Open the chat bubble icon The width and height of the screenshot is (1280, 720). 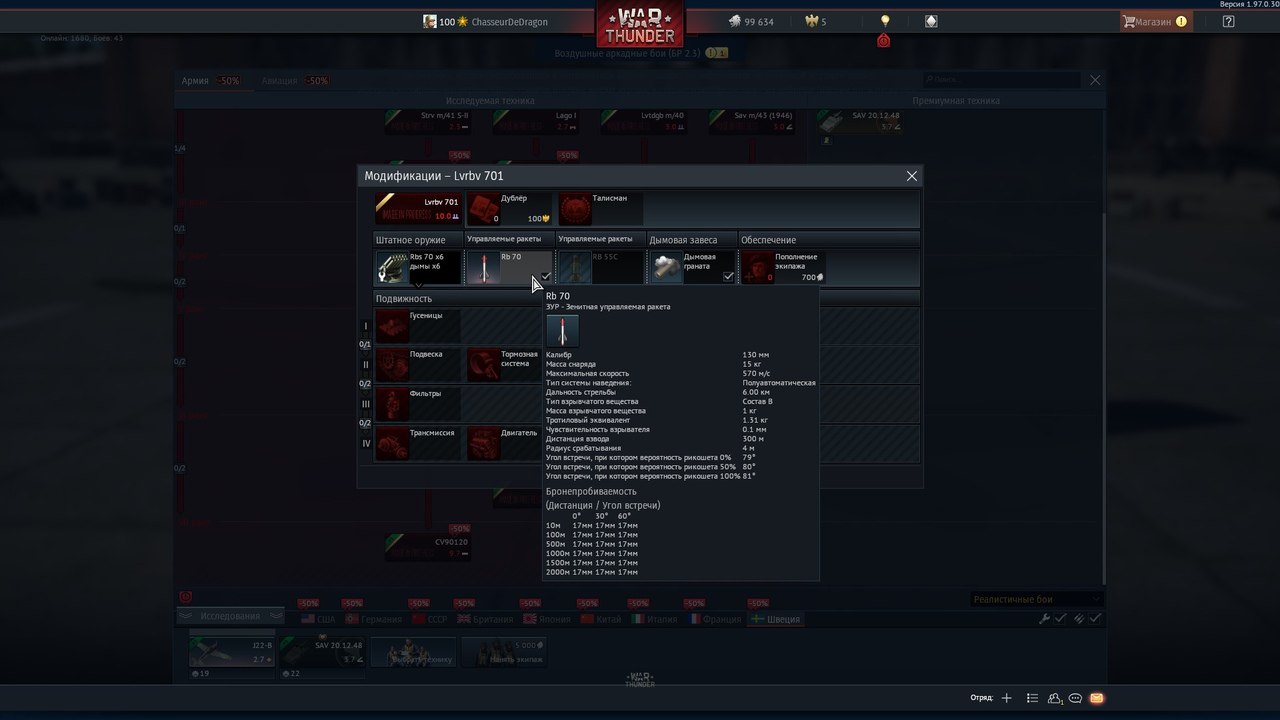point(1076,698)
